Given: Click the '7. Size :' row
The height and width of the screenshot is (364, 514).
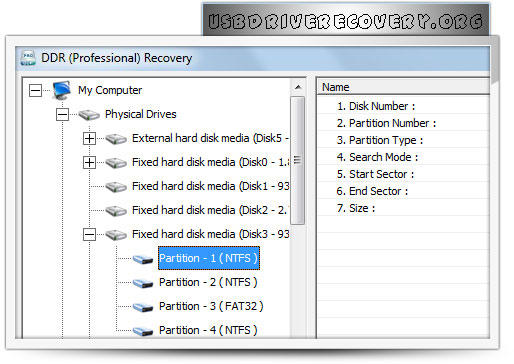Looking at the screenshot, I should pyautogui.click(x=403, y=208).
